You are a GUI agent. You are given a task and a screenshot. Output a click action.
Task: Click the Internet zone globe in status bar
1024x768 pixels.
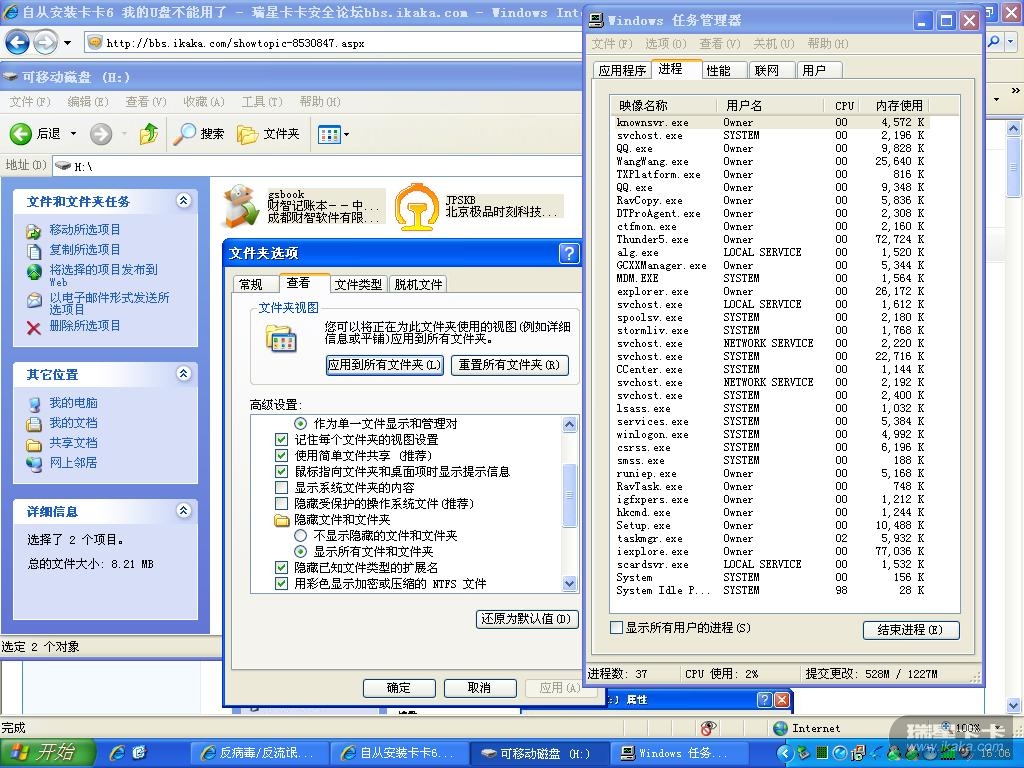780,728
